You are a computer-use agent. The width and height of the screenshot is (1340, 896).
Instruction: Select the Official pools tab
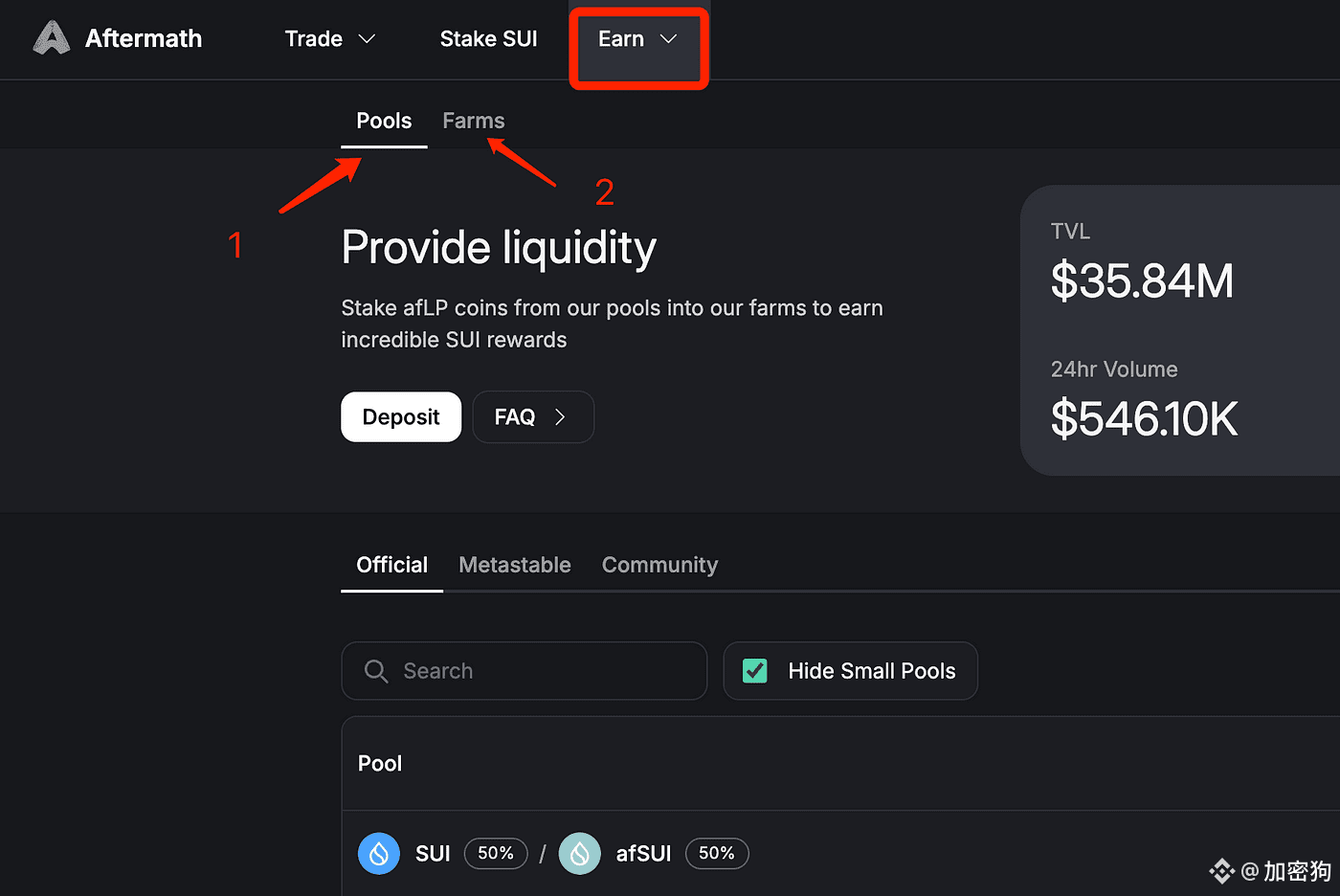click(x=391, y=565)
